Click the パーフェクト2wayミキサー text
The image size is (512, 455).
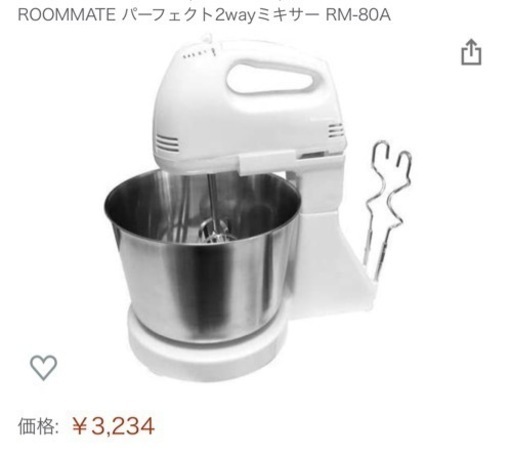[220, 15]
